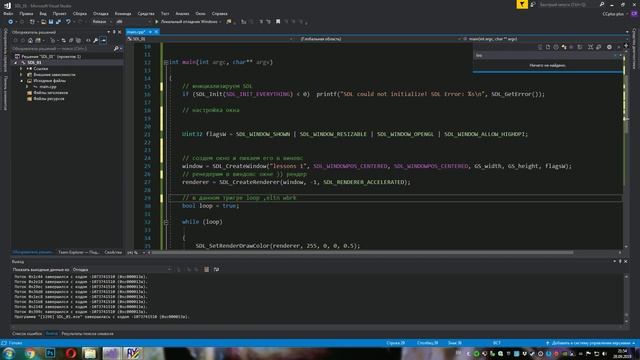
Task: Expand the Внешние зависимости tree node
Action: pyautogui.click(x=21, y=75)
